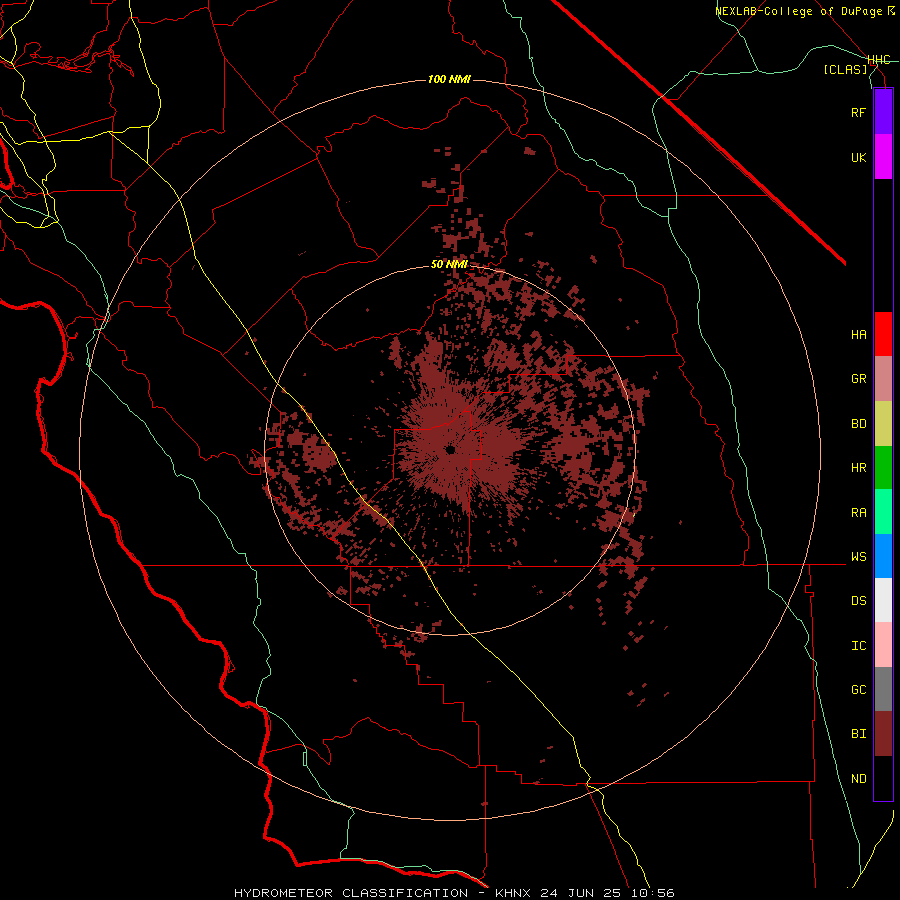
Task: Click the HHC product code label
Action: point(878,60)
